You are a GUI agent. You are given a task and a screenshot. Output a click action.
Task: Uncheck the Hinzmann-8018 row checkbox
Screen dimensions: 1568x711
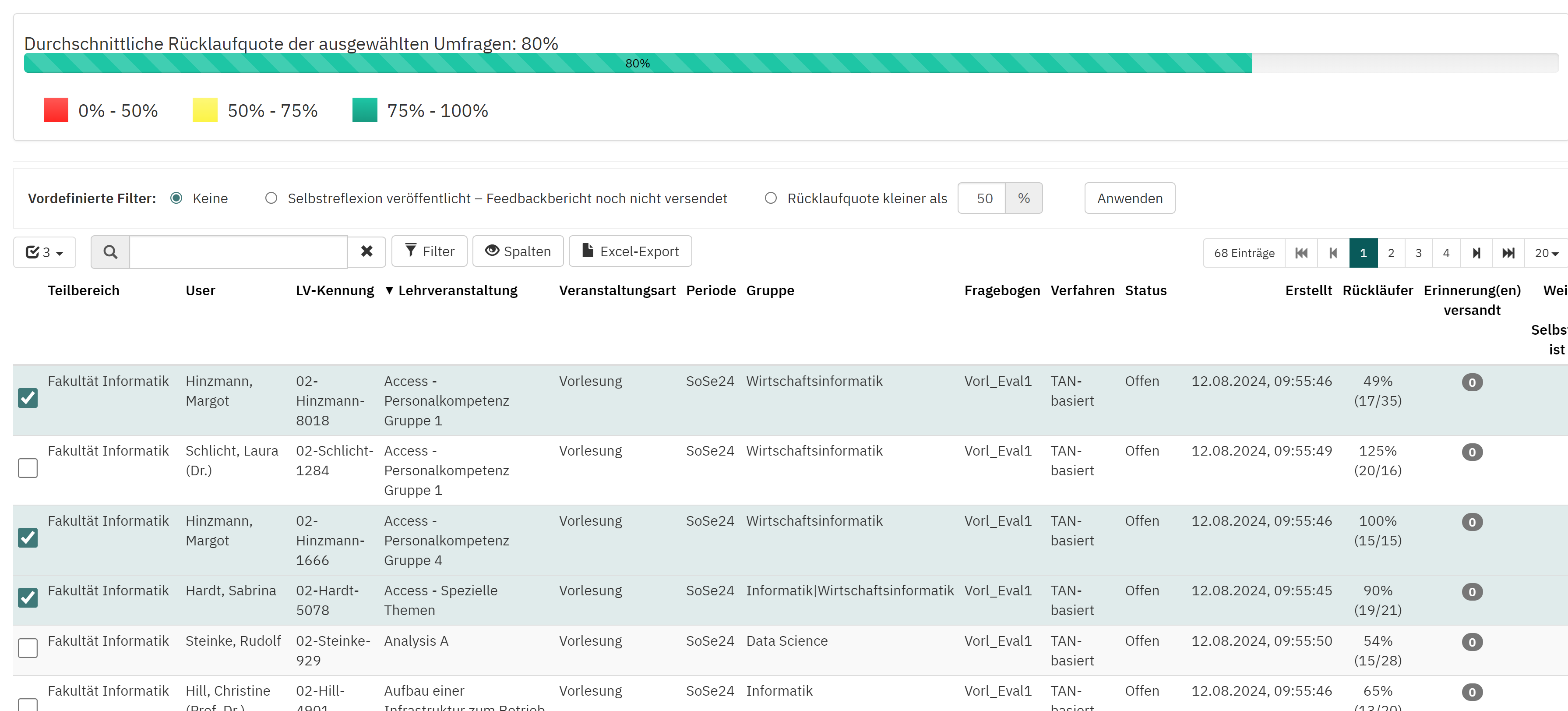pos(28,398)
